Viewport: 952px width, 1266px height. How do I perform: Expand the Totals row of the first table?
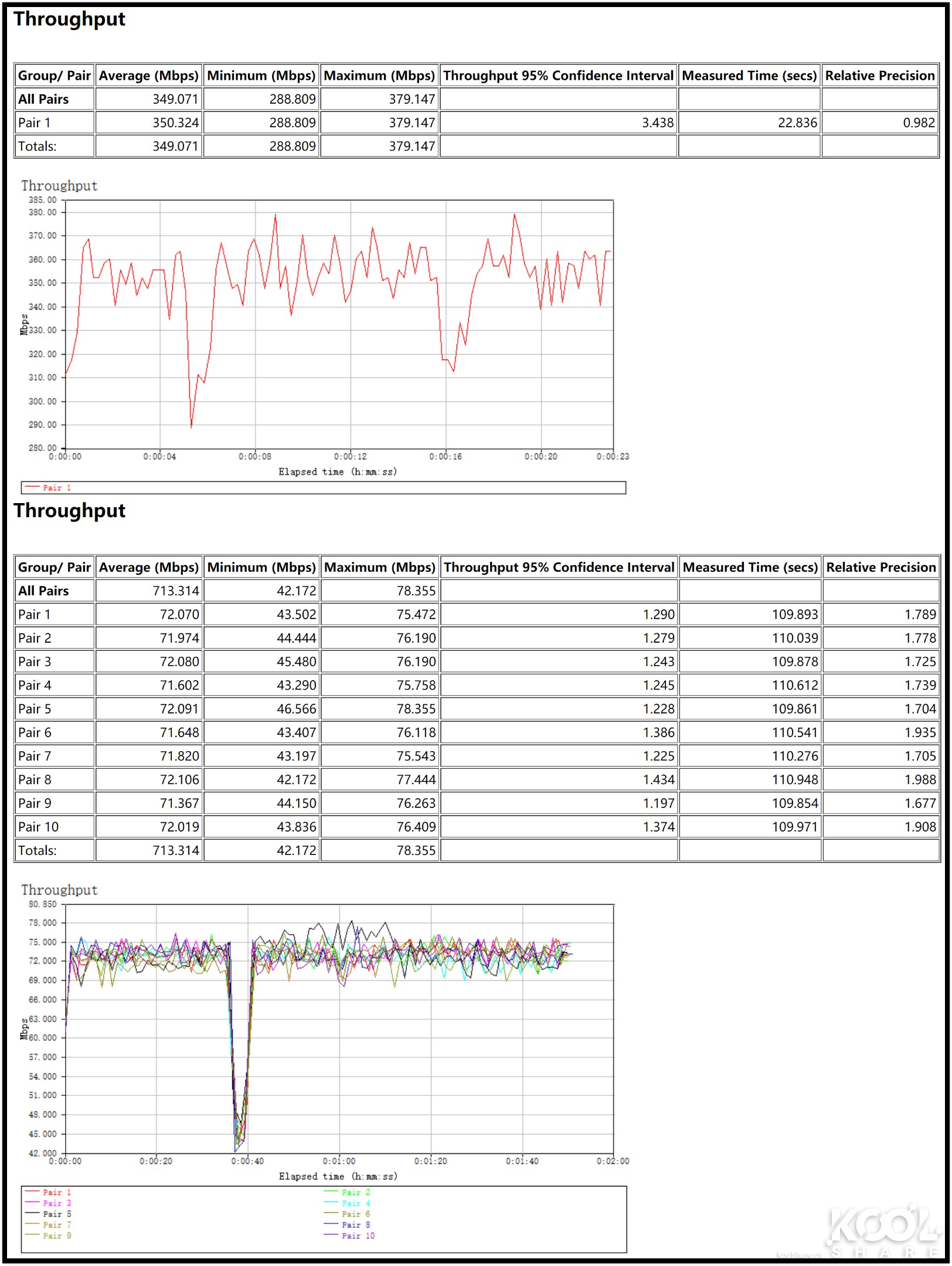pos(39,146)
